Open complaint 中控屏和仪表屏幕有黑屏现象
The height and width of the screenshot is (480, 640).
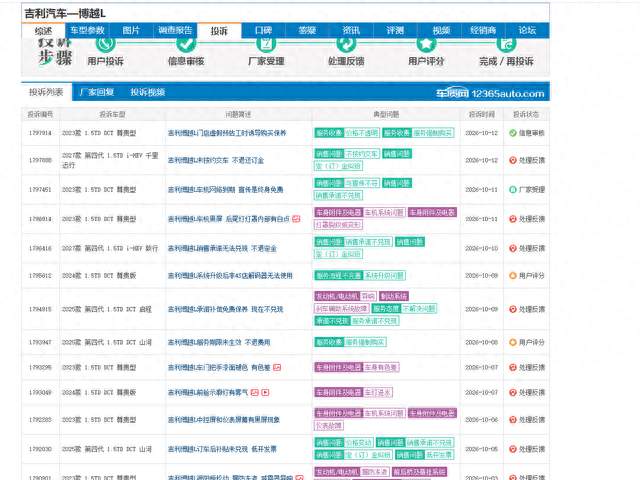(x=224, y=420)
